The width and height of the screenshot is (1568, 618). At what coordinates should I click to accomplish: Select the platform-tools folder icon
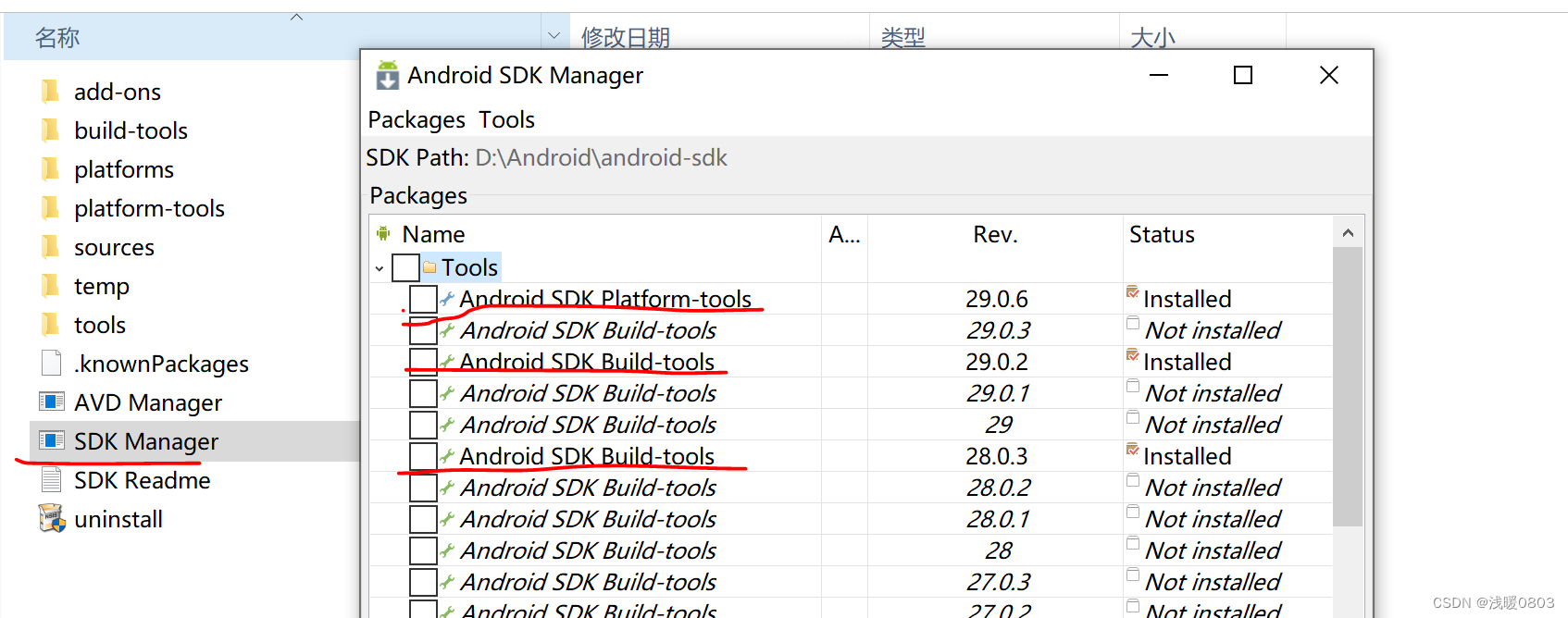(x=51, y=208)
